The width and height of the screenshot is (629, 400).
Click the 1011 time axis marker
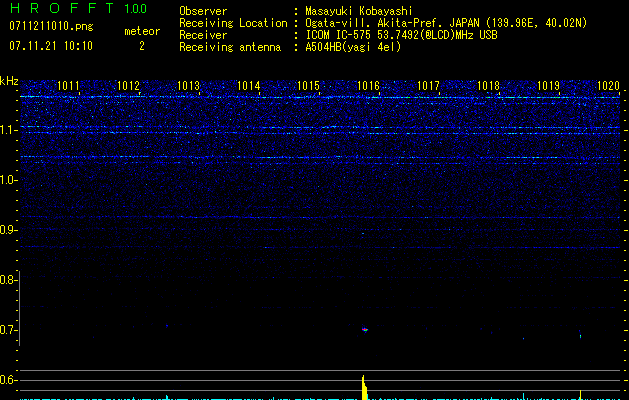click(x=69, y=87)
